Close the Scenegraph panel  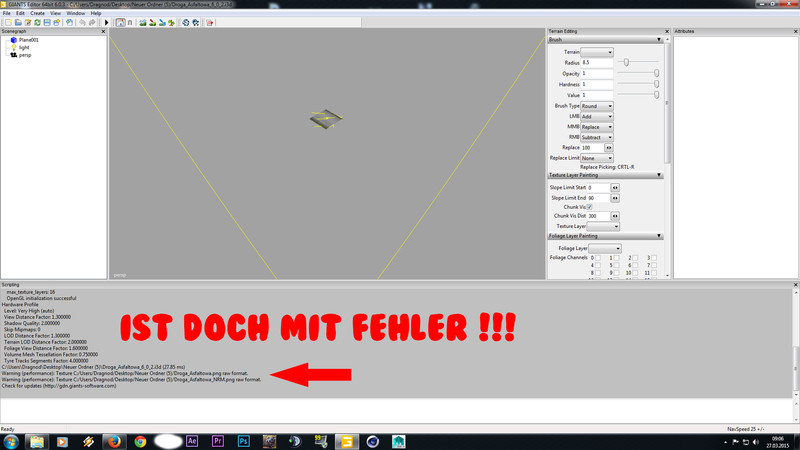103,32
